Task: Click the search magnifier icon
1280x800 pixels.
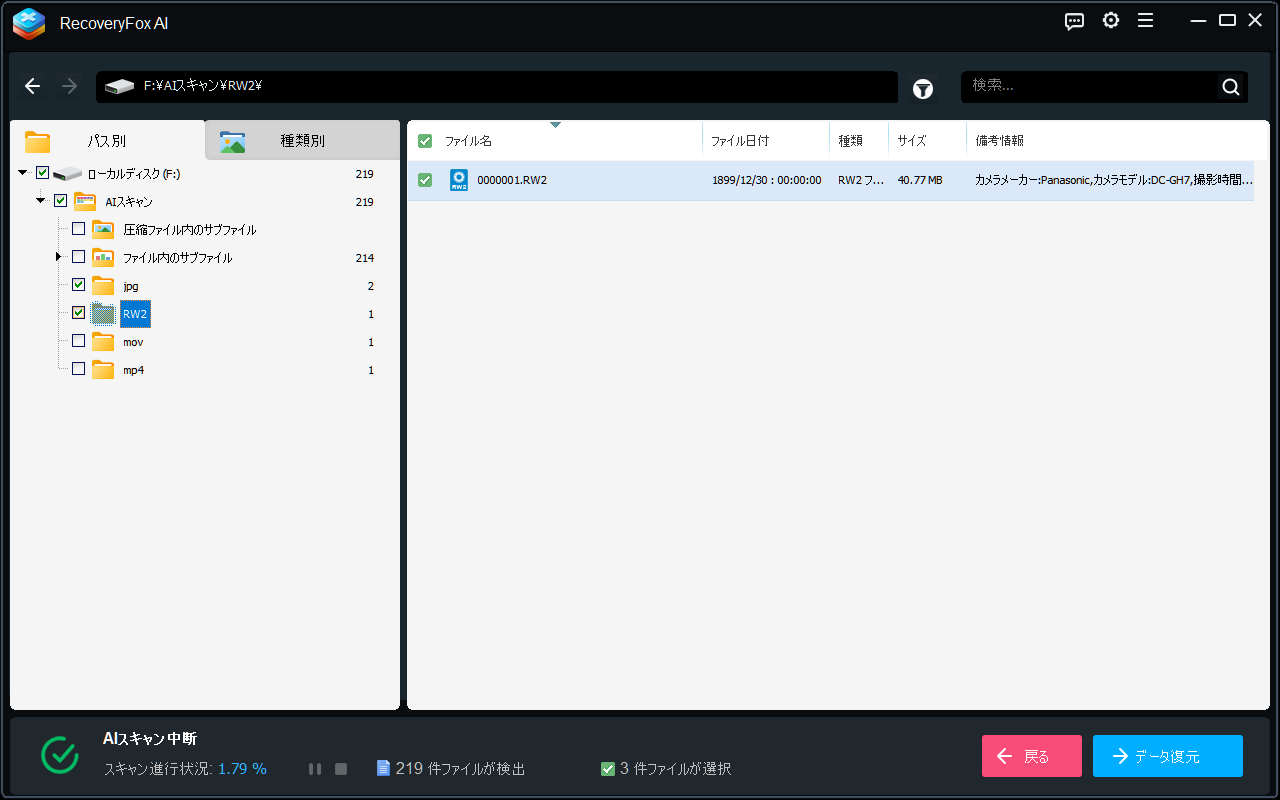Action: [x=1230, y=87]
